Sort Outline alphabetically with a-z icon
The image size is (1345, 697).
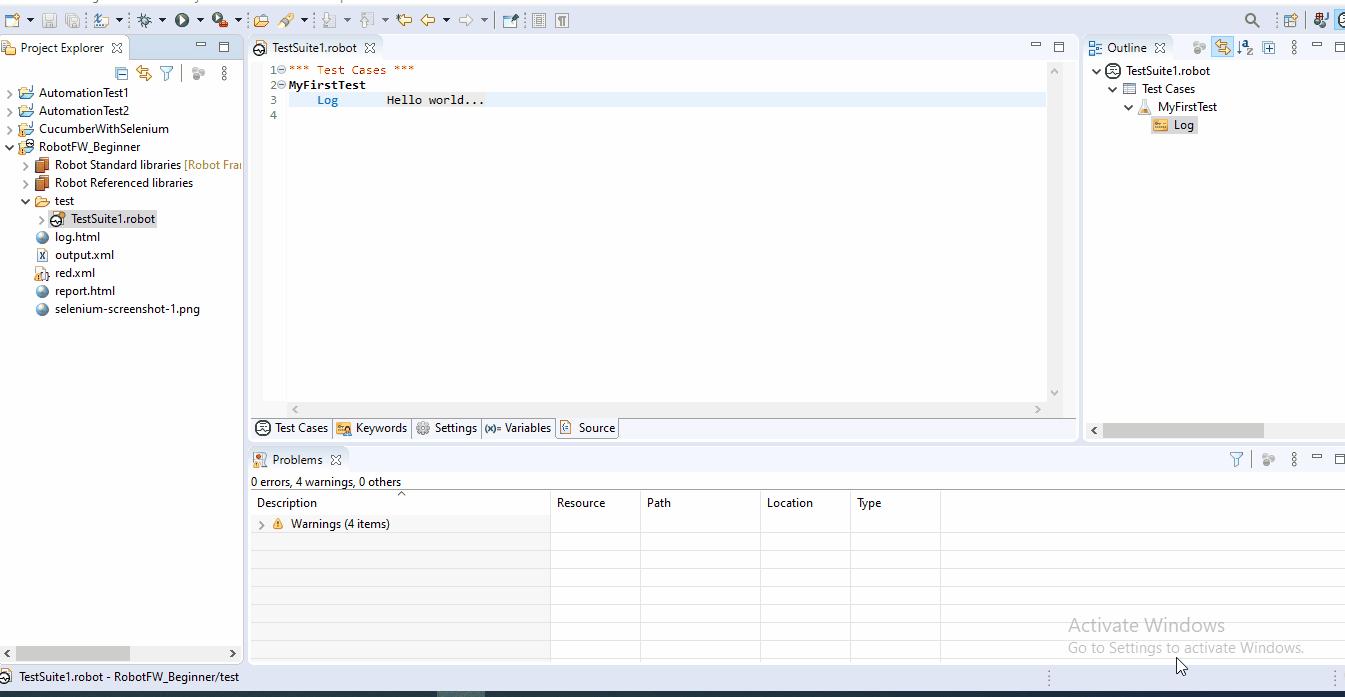click(x=1245, y=47)
